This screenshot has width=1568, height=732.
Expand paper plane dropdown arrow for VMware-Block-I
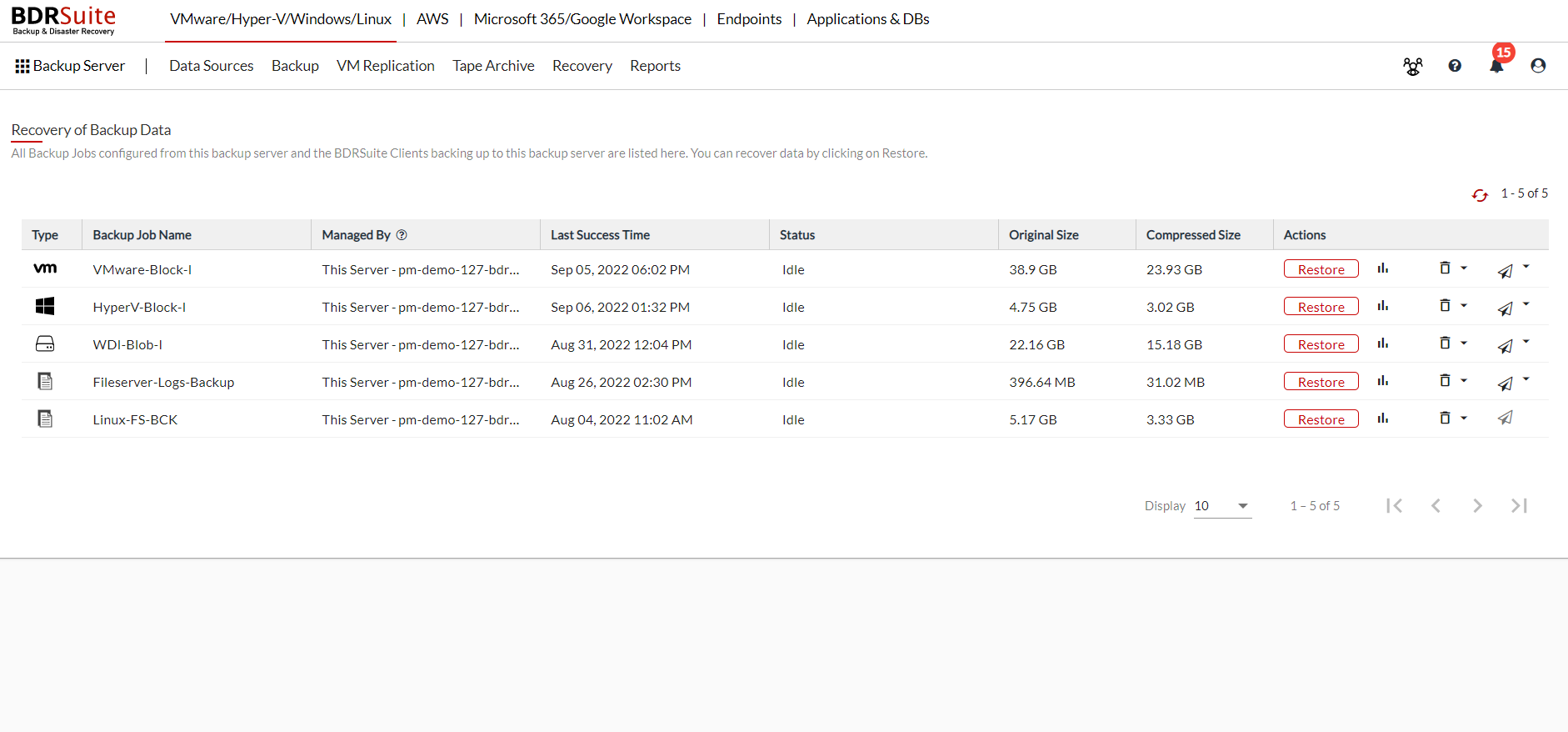(x=1526, y=267)
